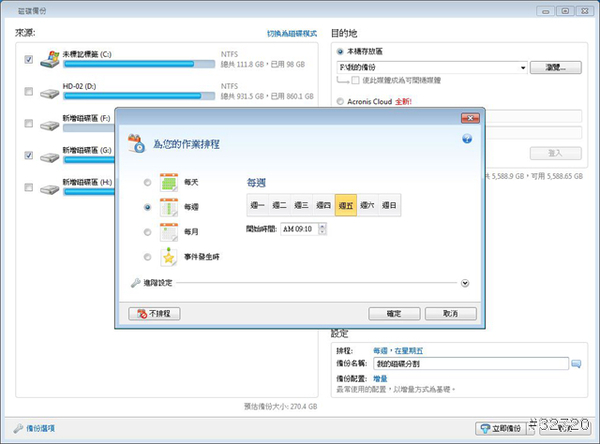Open the blue help question mark icon
600x444 pixels.
[x=467, y=139]
